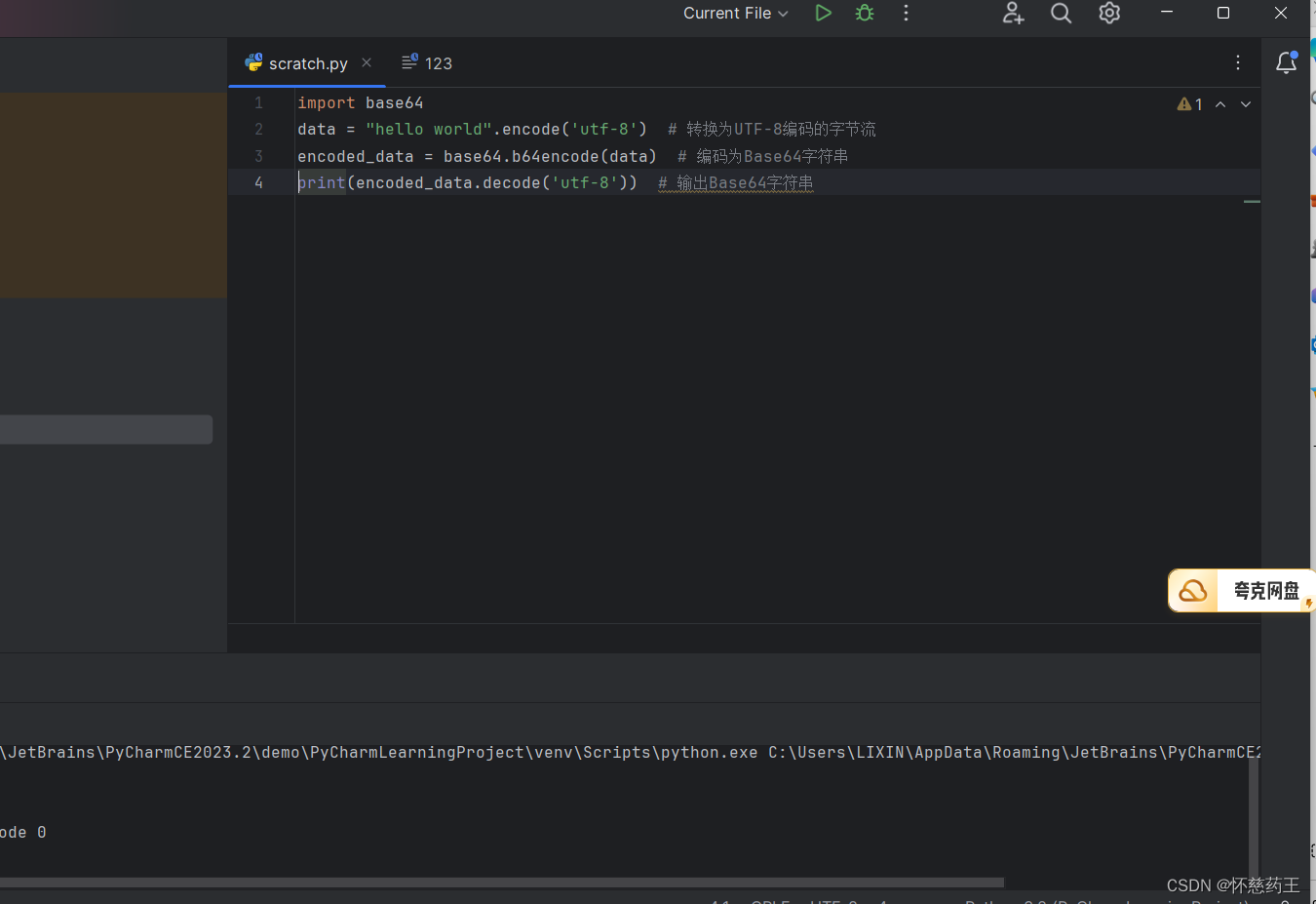Open the notifications bell
This screenshot has width=1316, height=904.
(x=1286, y=61)
